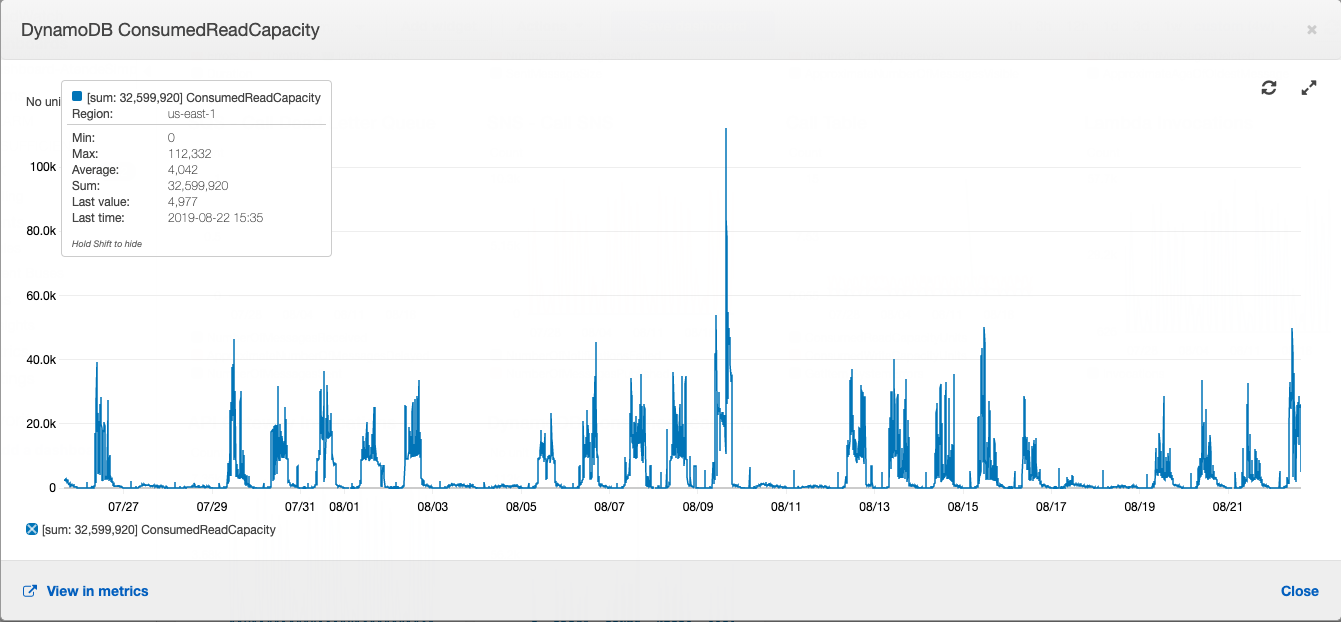The image size is (1341, 622).
Task: Click the Last time 2019-08-22 15:35 value
Action: [x=216, y=217]
